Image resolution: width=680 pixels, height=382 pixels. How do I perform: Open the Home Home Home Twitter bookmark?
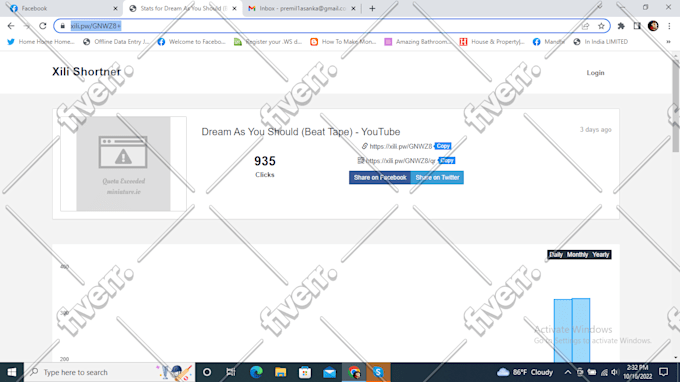coord(41,42)
